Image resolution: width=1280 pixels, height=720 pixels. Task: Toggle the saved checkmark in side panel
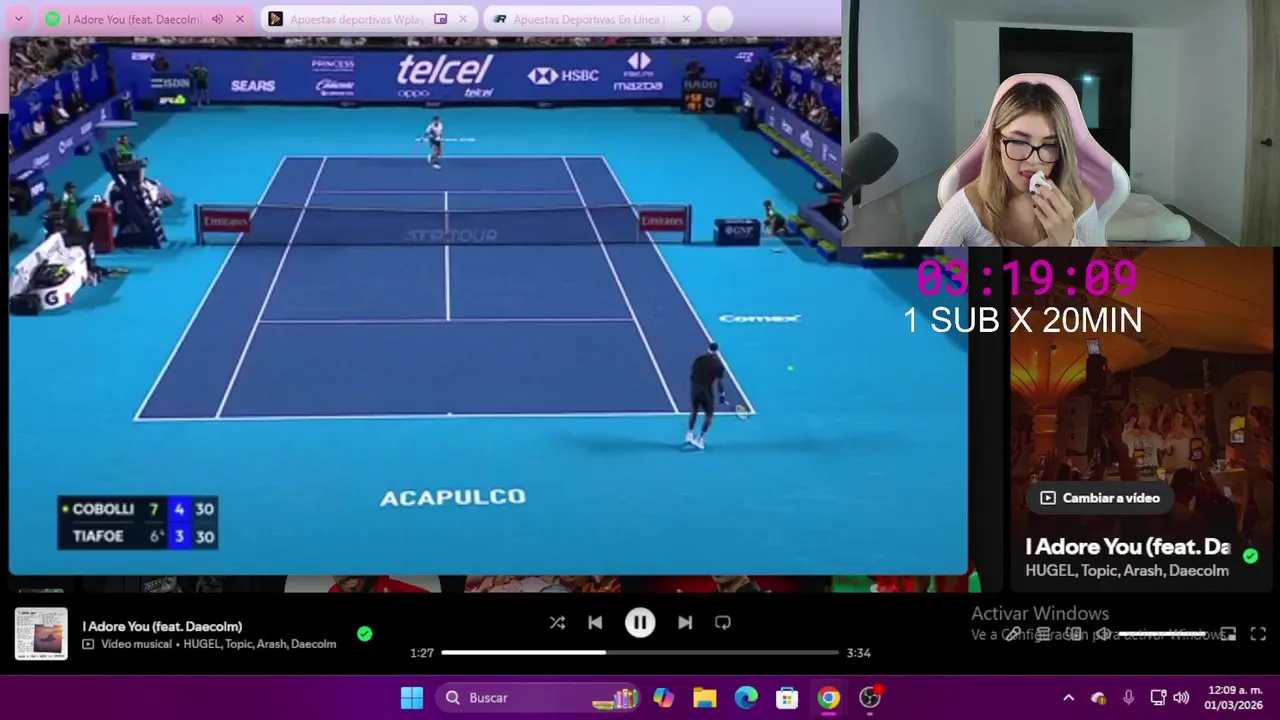coord(1250,556)
